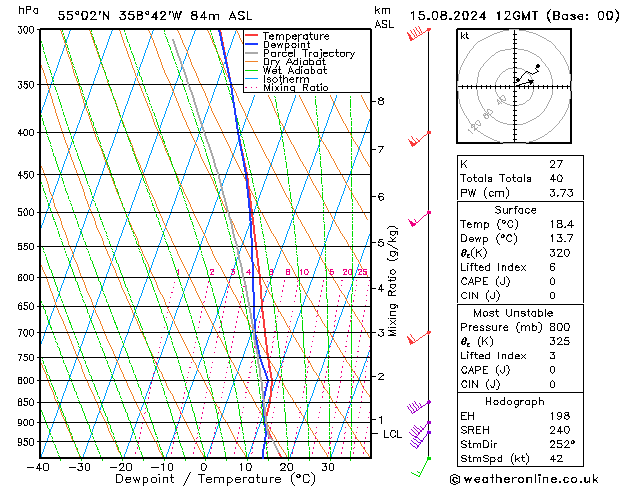This screenshot has width=629, height=486.
Task: Select the Wet Adiabat legend entry
Action: pyautogui.click(x=295, y=70)
